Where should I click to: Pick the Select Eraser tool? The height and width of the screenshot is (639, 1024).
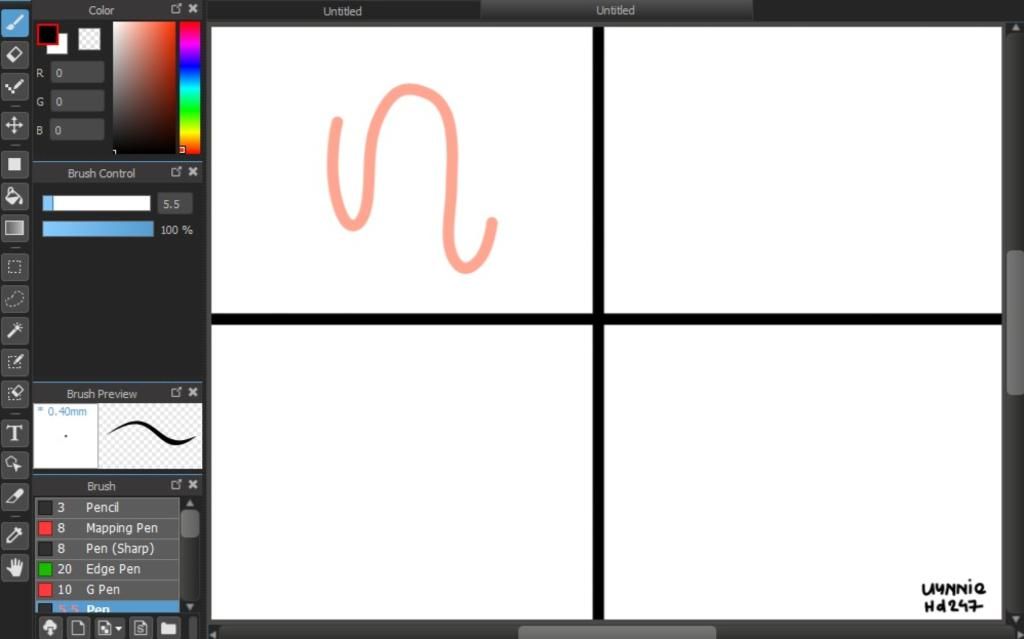coord(14,393)
